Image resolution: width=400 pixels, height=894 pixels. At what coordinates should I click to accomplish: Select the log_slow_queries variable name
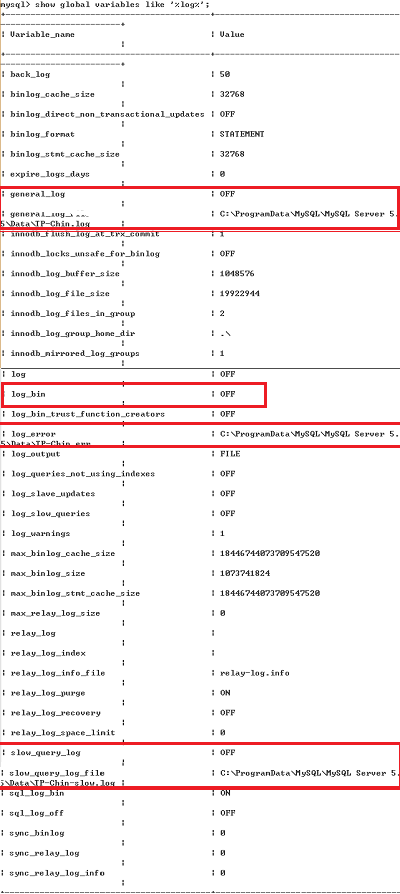tap(50, 514)
